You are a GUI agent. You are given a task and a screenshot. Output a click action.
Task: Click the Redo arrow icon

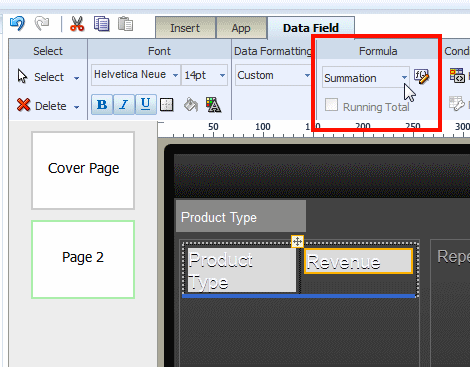(x=42, y=24)
